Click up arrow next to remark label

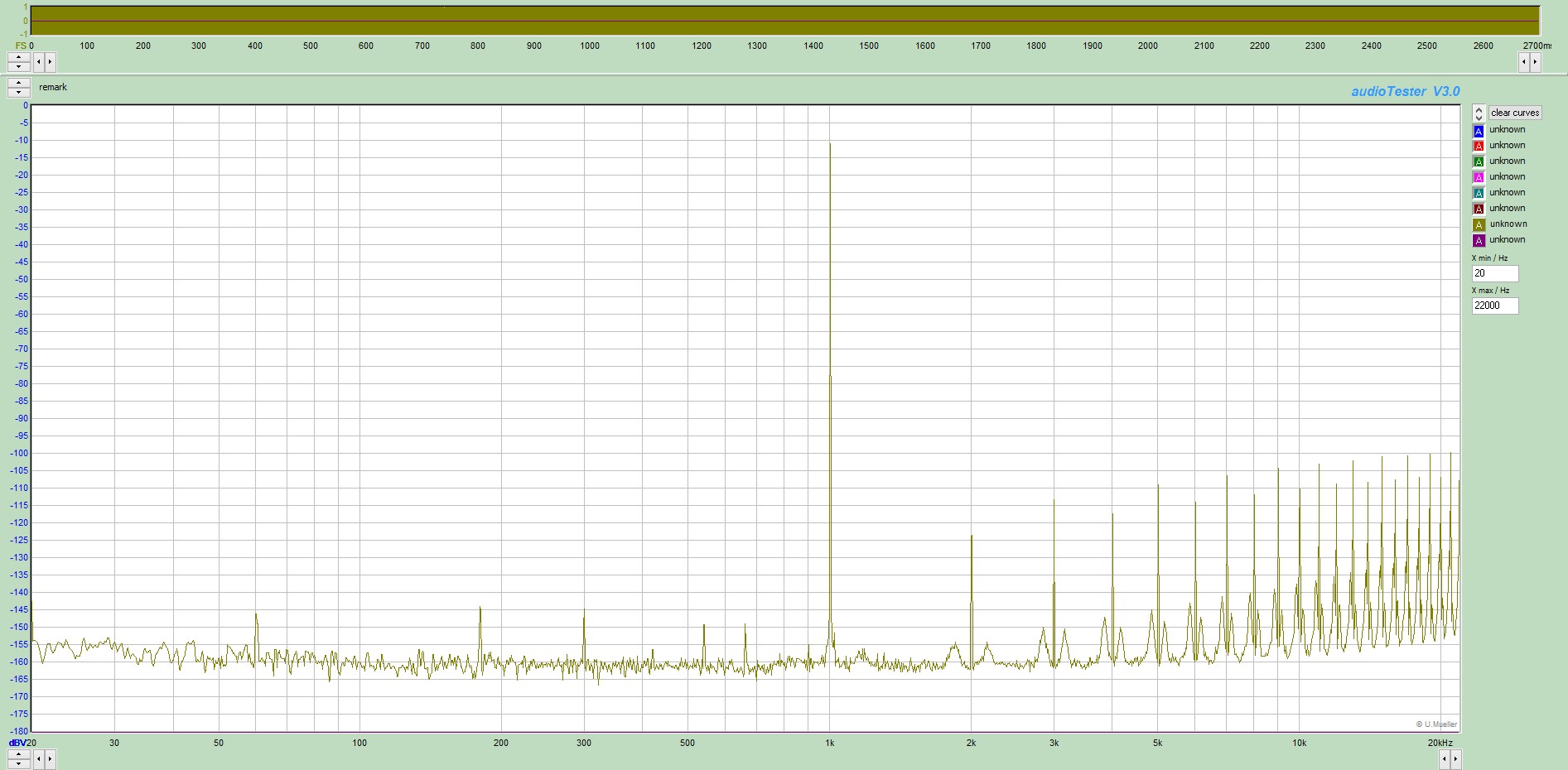click(18, 83)
